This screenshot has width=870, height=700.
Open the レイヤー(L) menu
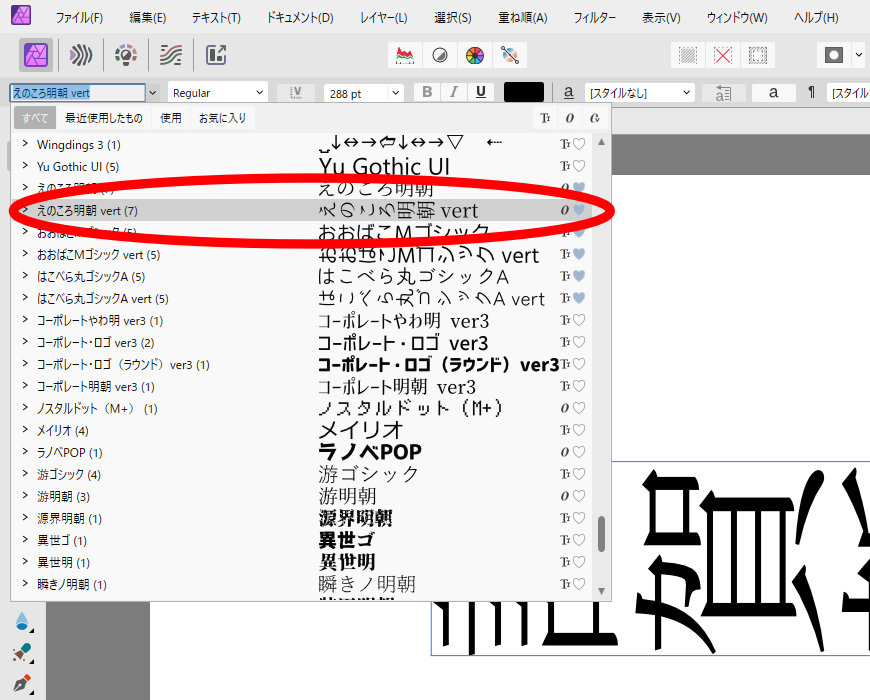click(383, 18)
